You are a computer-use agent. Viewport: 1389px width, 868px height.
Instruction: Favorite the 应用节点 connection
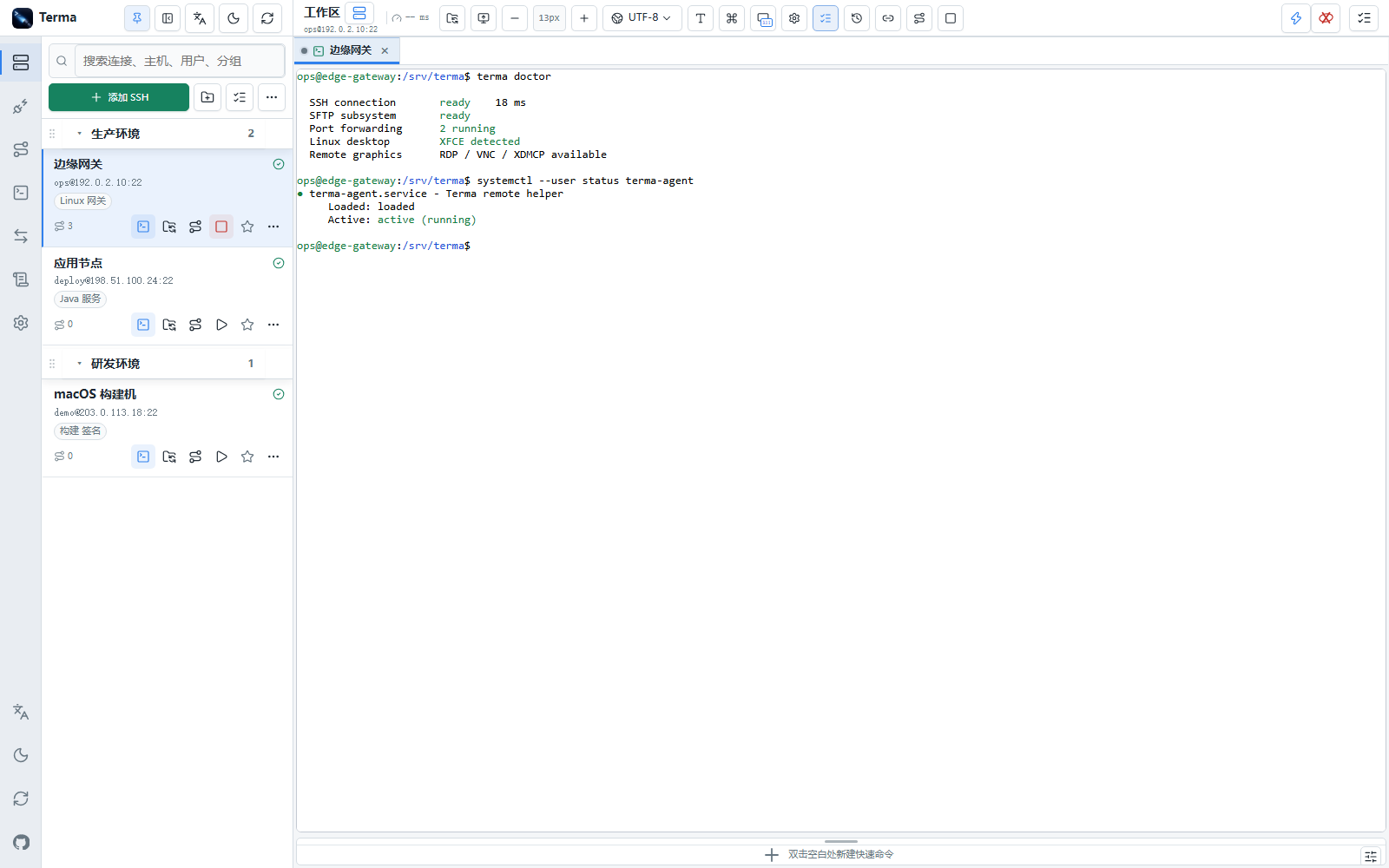pyautogui.click(x=247, y=325)
